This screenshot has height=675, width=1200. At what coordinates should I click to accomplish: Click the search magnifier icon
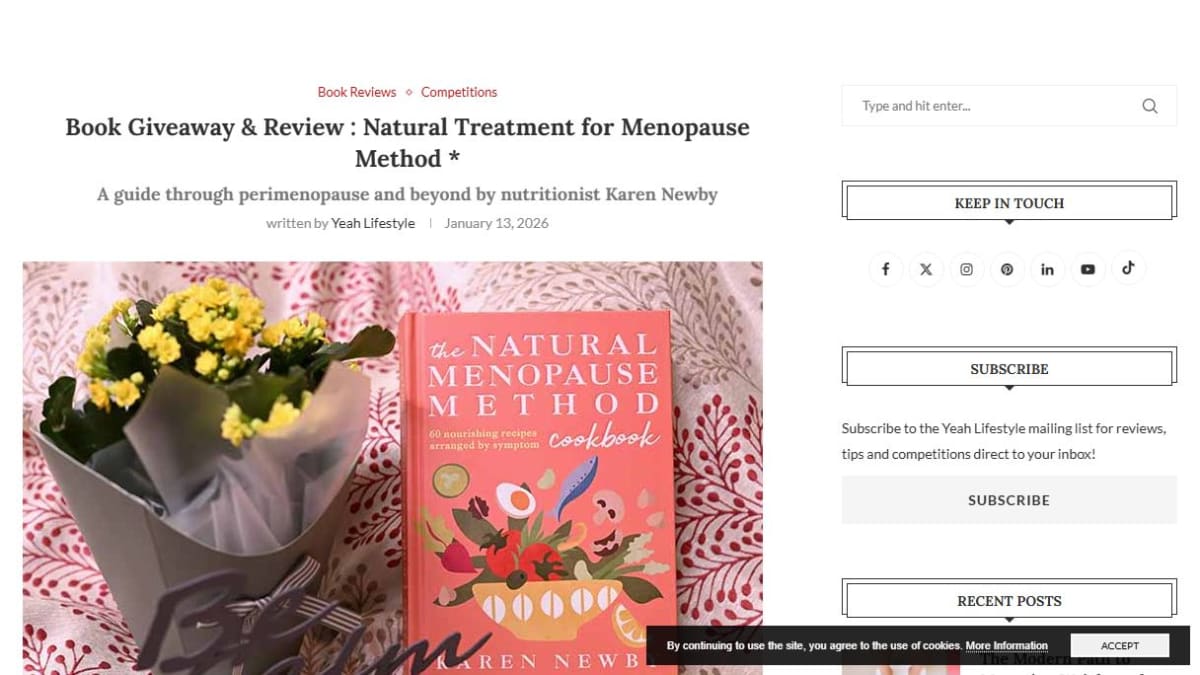[1150, 106]
